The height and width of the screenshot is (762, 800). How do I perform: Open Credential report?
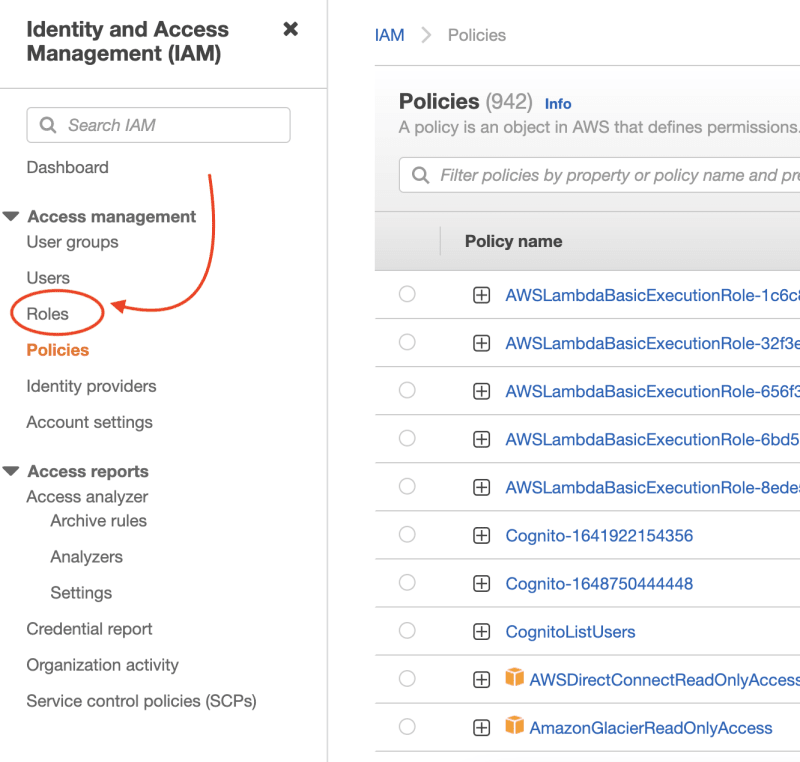89,629
